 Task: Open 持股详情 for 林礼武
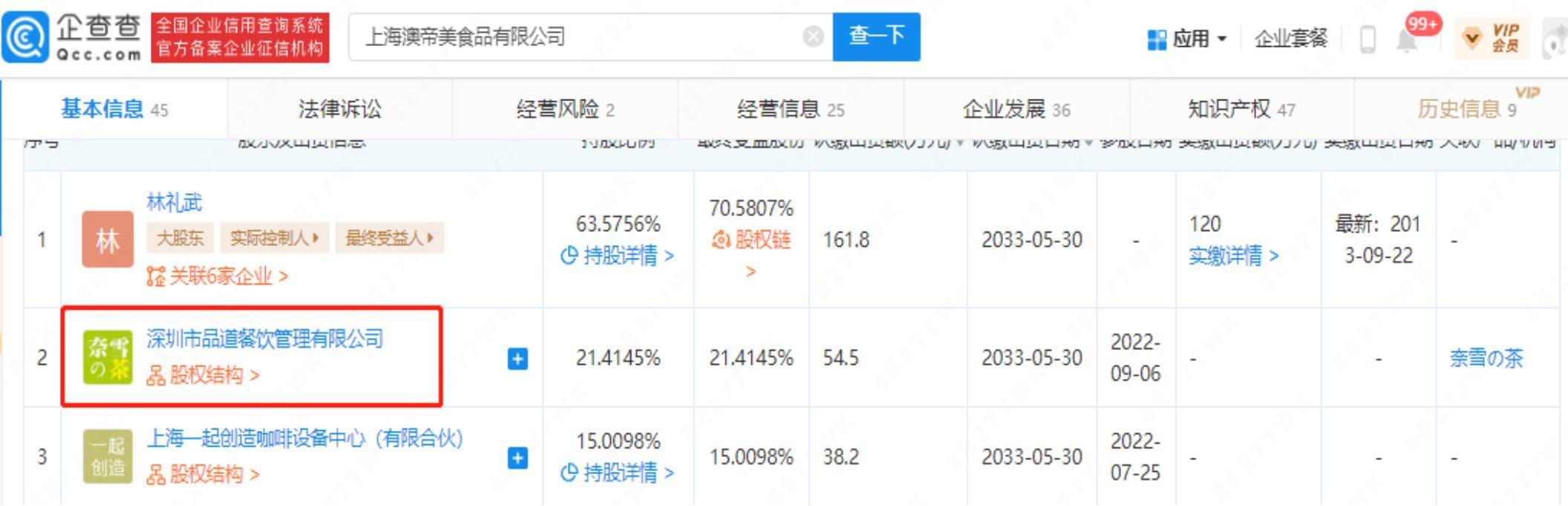[x=617, y=256]
